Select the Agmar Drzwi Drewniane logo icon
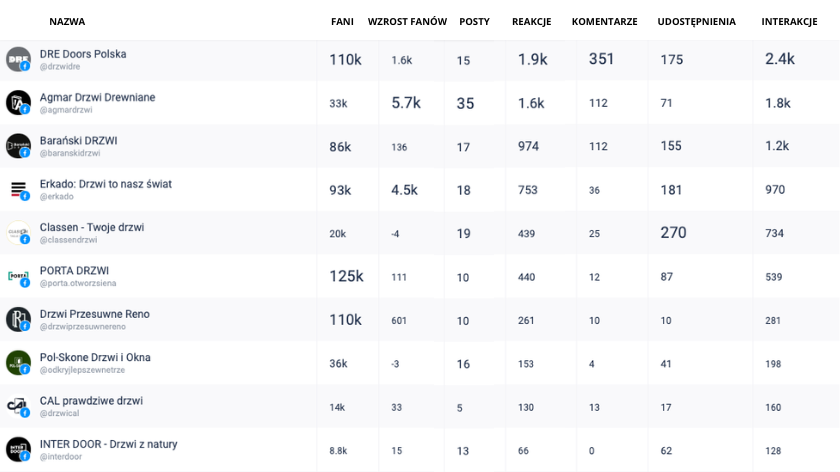This screenshot has width=840, height=472. 18,102
